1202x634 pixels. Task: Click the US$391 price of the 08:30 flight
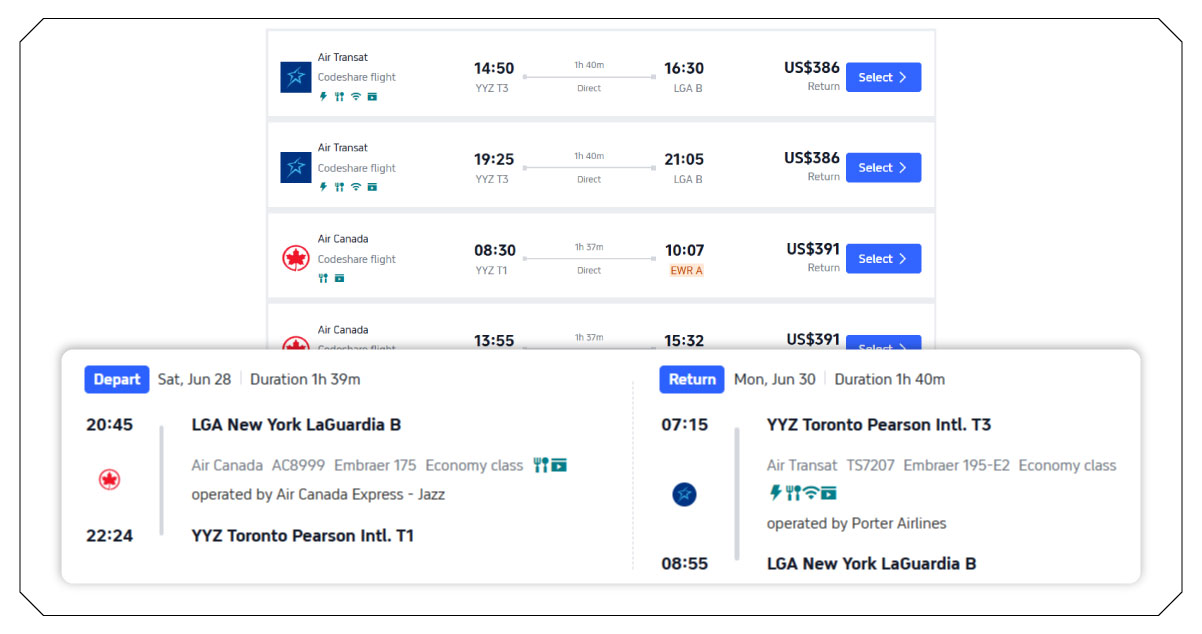coord(812,249)
